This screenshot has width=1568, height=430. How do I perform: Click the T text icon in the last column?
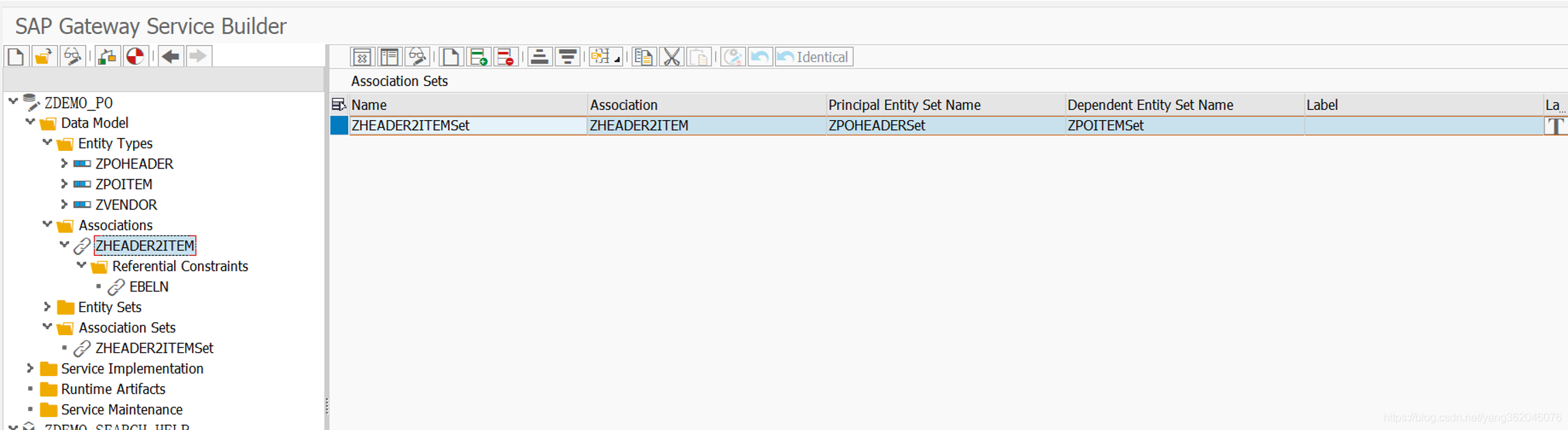1555,126
